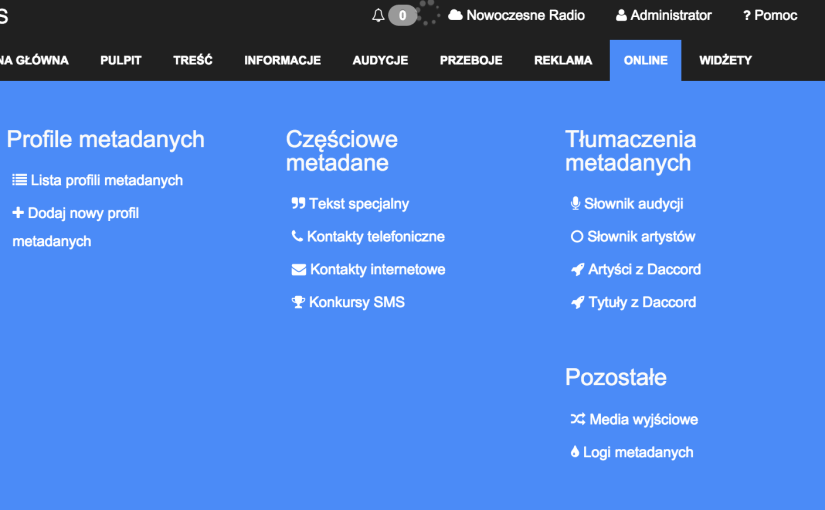Click the plus icon for Dodaj nowy profil
Viewport: 825px width, 510px height.
pyautogui.click(x=18, y=213)
